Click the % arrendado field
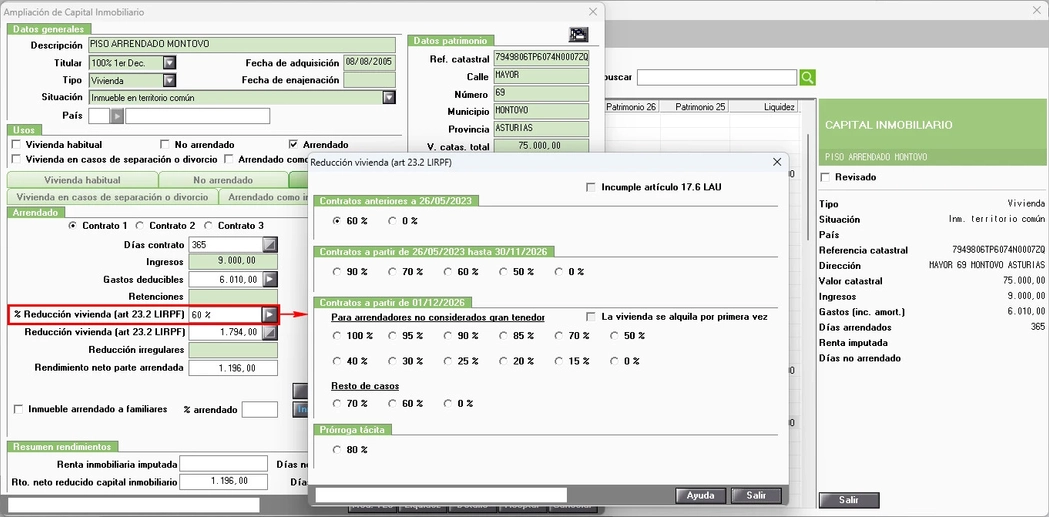 coord(260,409)
